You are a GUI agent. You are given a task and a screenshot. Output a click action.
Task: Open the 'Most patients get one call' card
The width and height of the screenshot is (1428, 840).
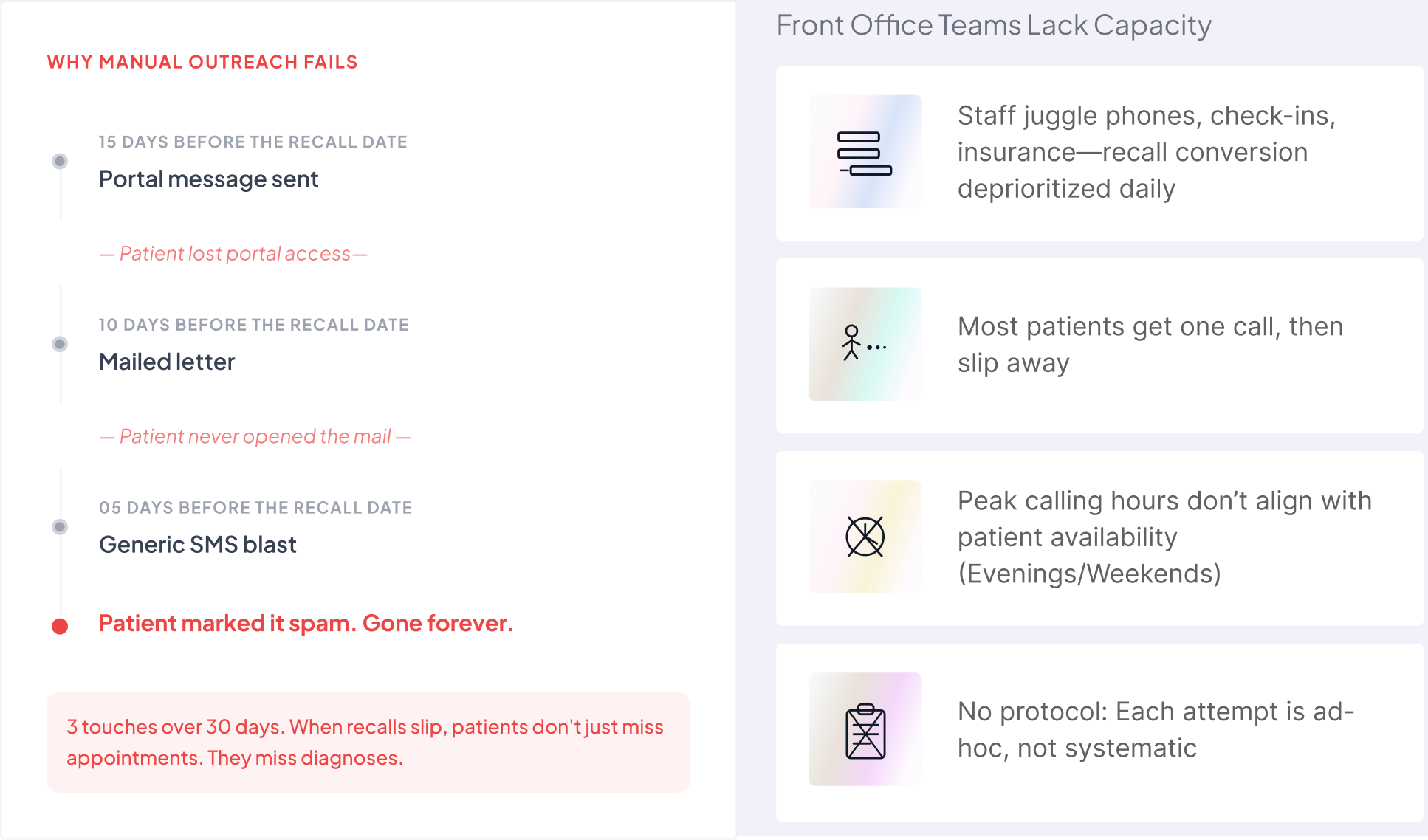1099,345
